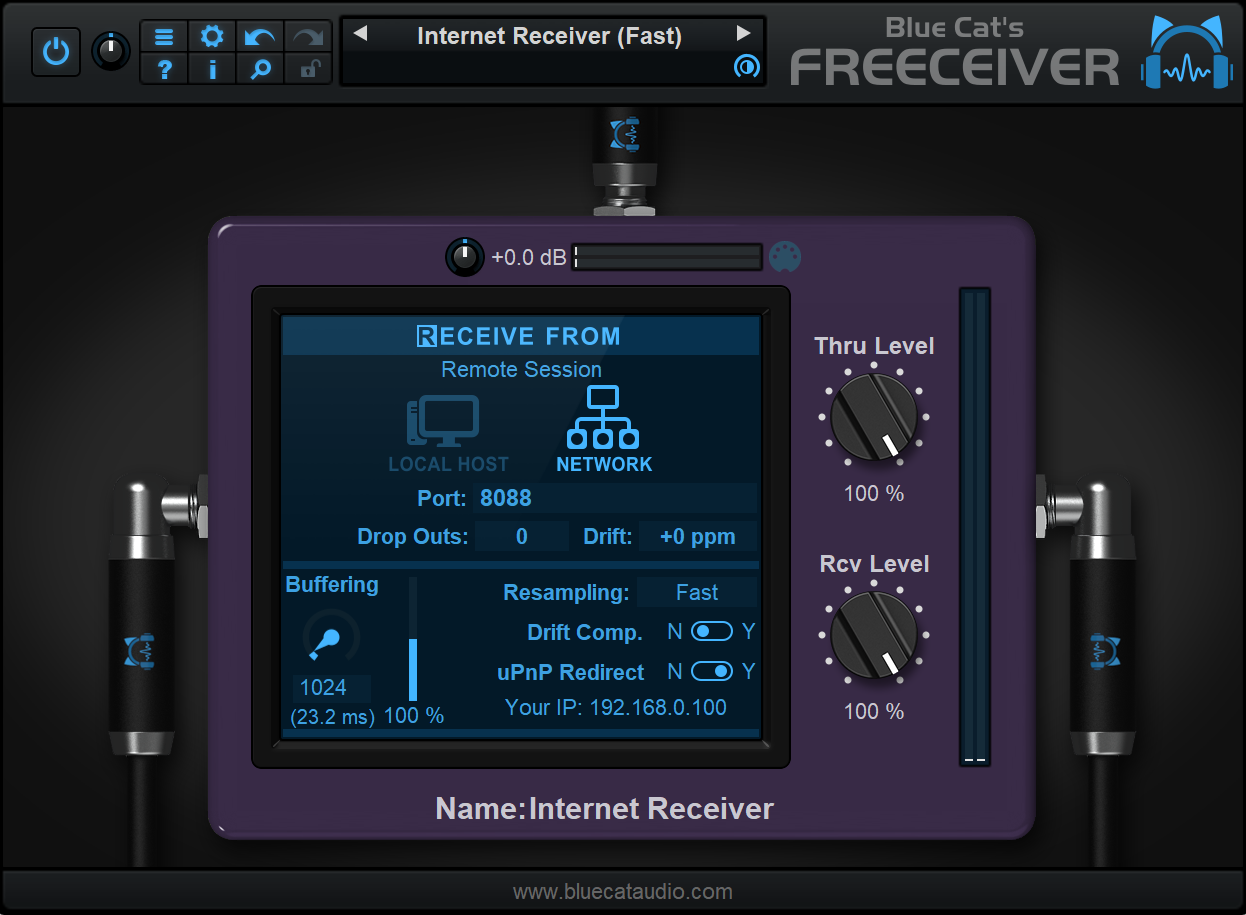The image size is (1246, 915).
Task: Click the info button in the toolbar
Action: [x=212, y=70]
